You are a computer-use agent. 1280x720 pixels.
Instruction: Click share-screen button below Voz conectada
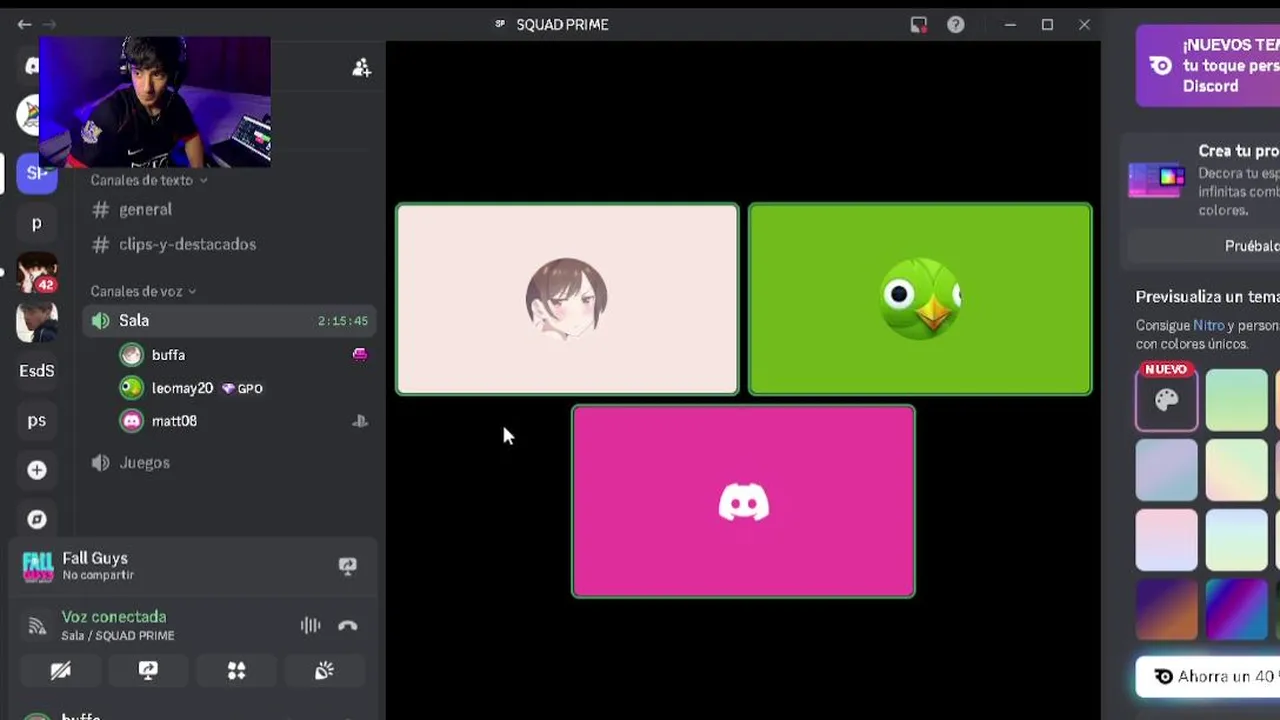tap(148, 671)
